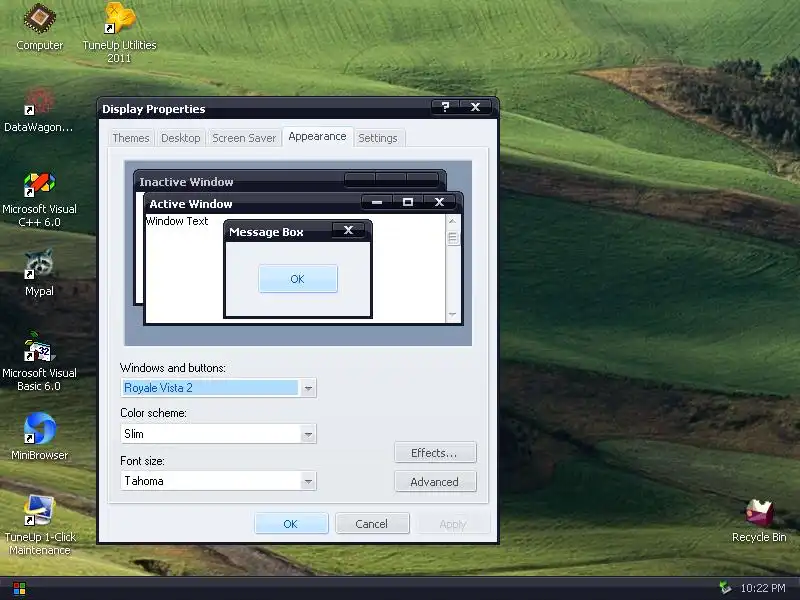The image size is (800, 600).
Task: Click the Display Properties help question mark
Action: [x=445, y=107]
